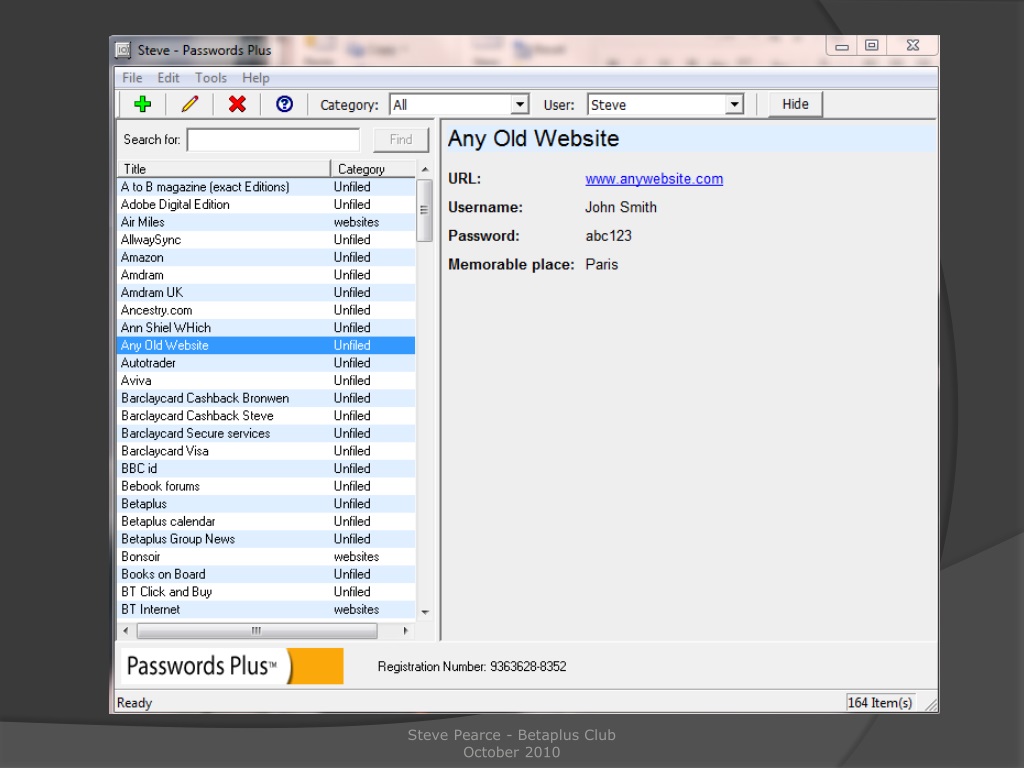Click the 'websites' category of Air Miles
This screenshot has width=1024, height=768.
point(356,222)
